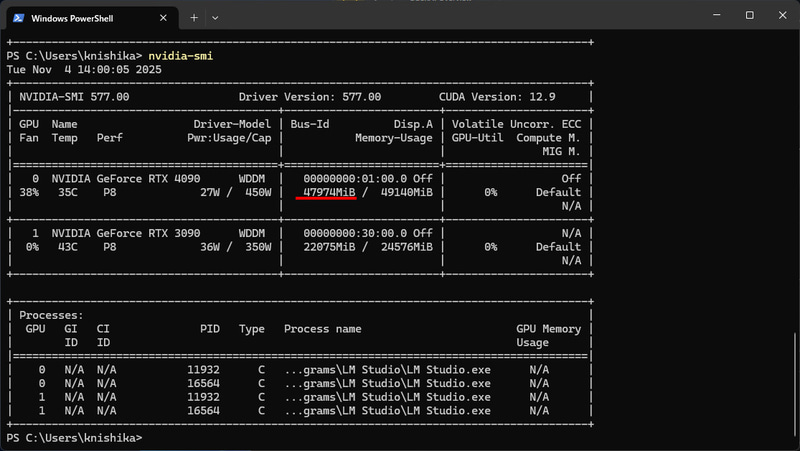Click the 47974MiB memory usage value

point(329,192)
